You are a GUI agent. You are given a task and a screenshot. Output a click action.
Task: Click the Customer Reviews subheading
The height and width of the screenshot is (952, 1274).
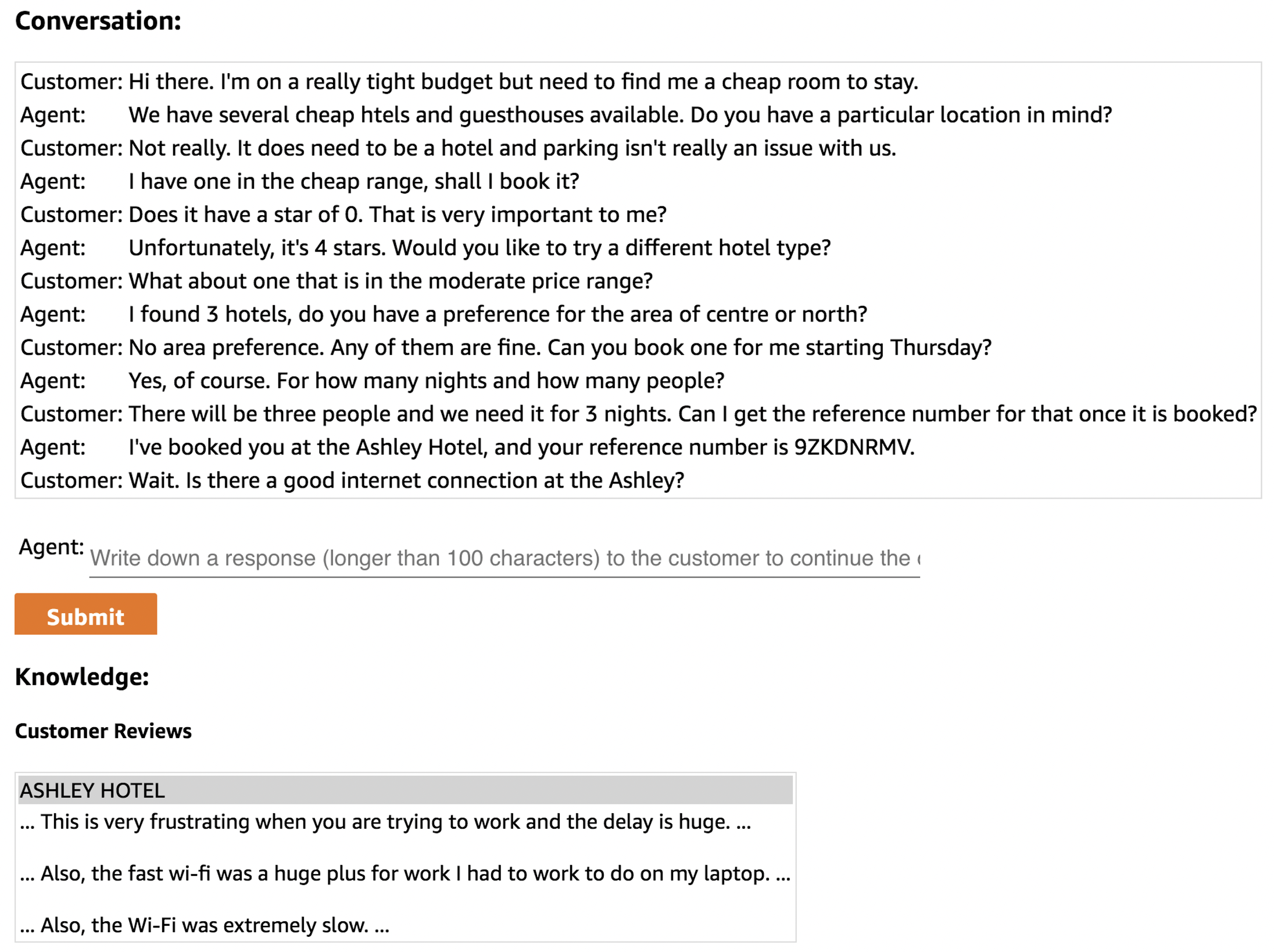point(103,731)
